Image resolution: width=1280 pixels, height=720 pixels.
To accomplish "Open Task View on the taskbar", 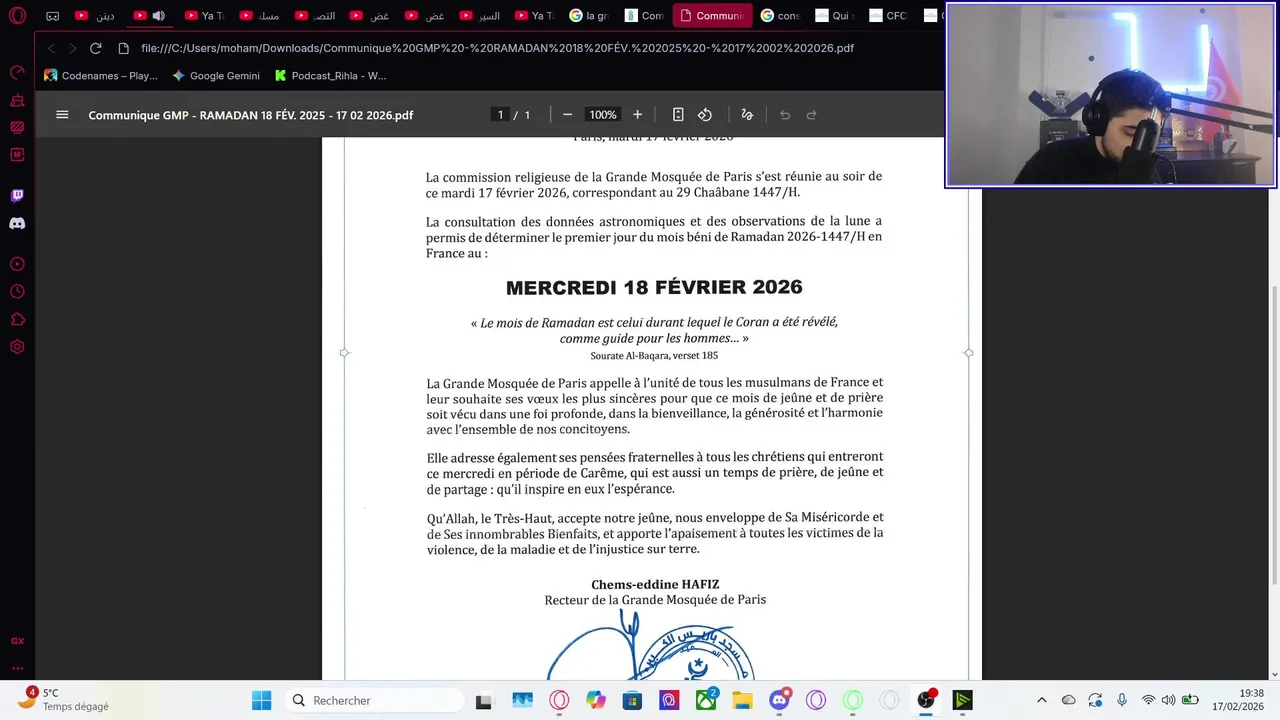I will [x=484, y=700].
